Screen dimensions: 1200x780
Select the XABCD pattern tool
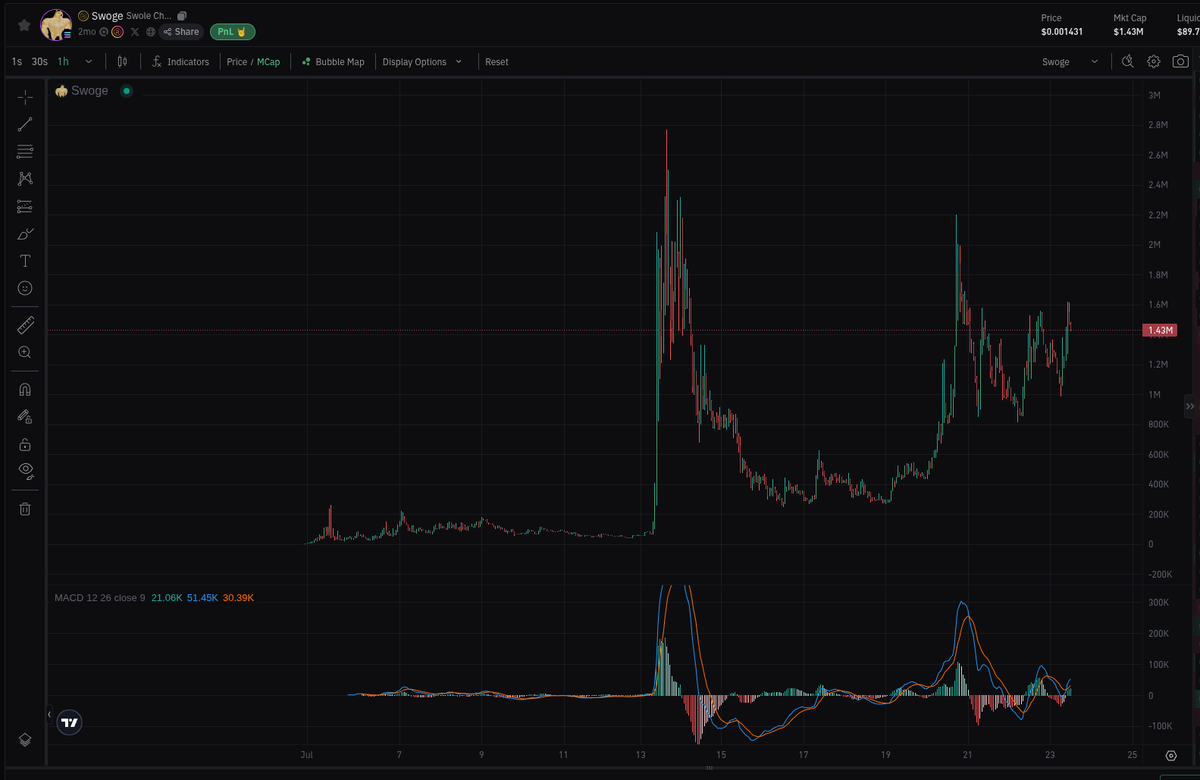[26, 178]
